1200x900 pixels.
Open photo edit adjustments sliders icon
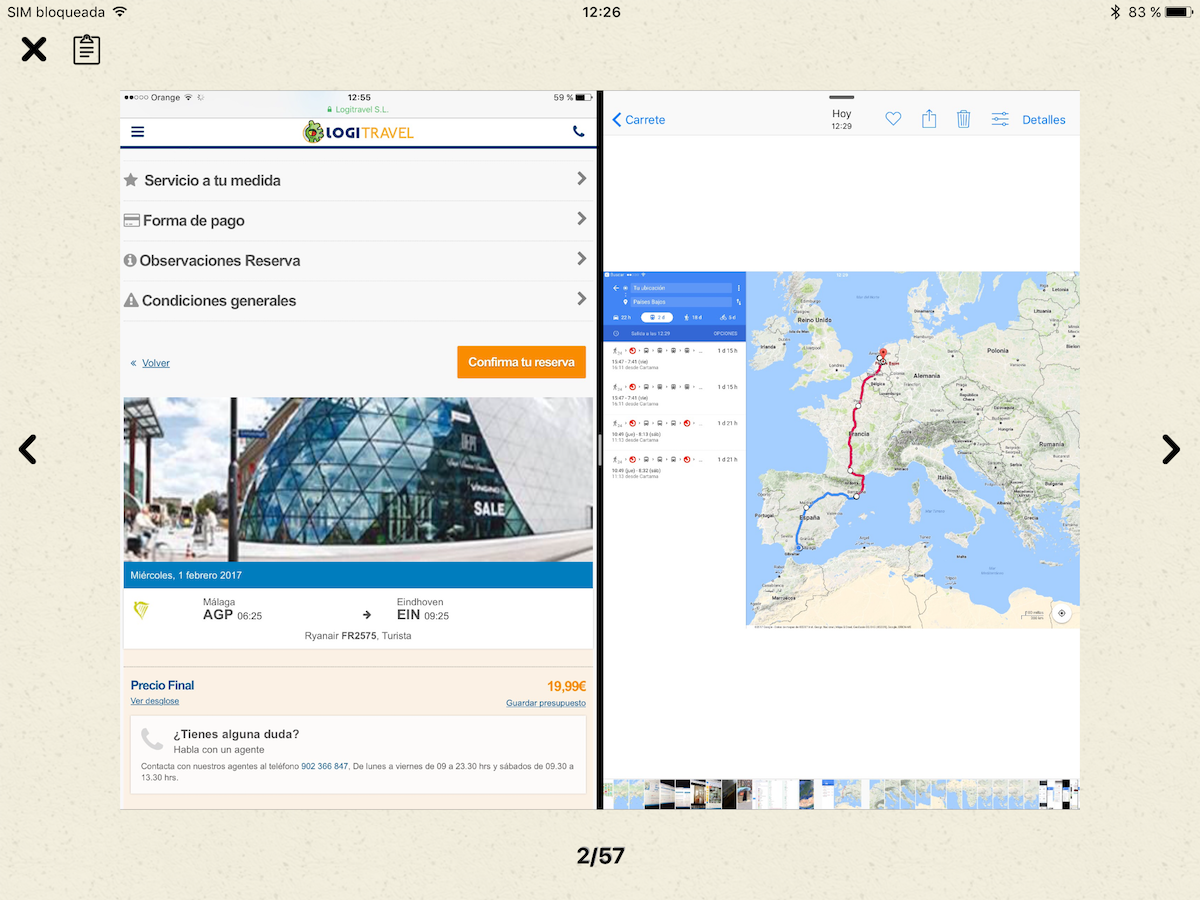pyautogui.click(x=1000, y=119)
